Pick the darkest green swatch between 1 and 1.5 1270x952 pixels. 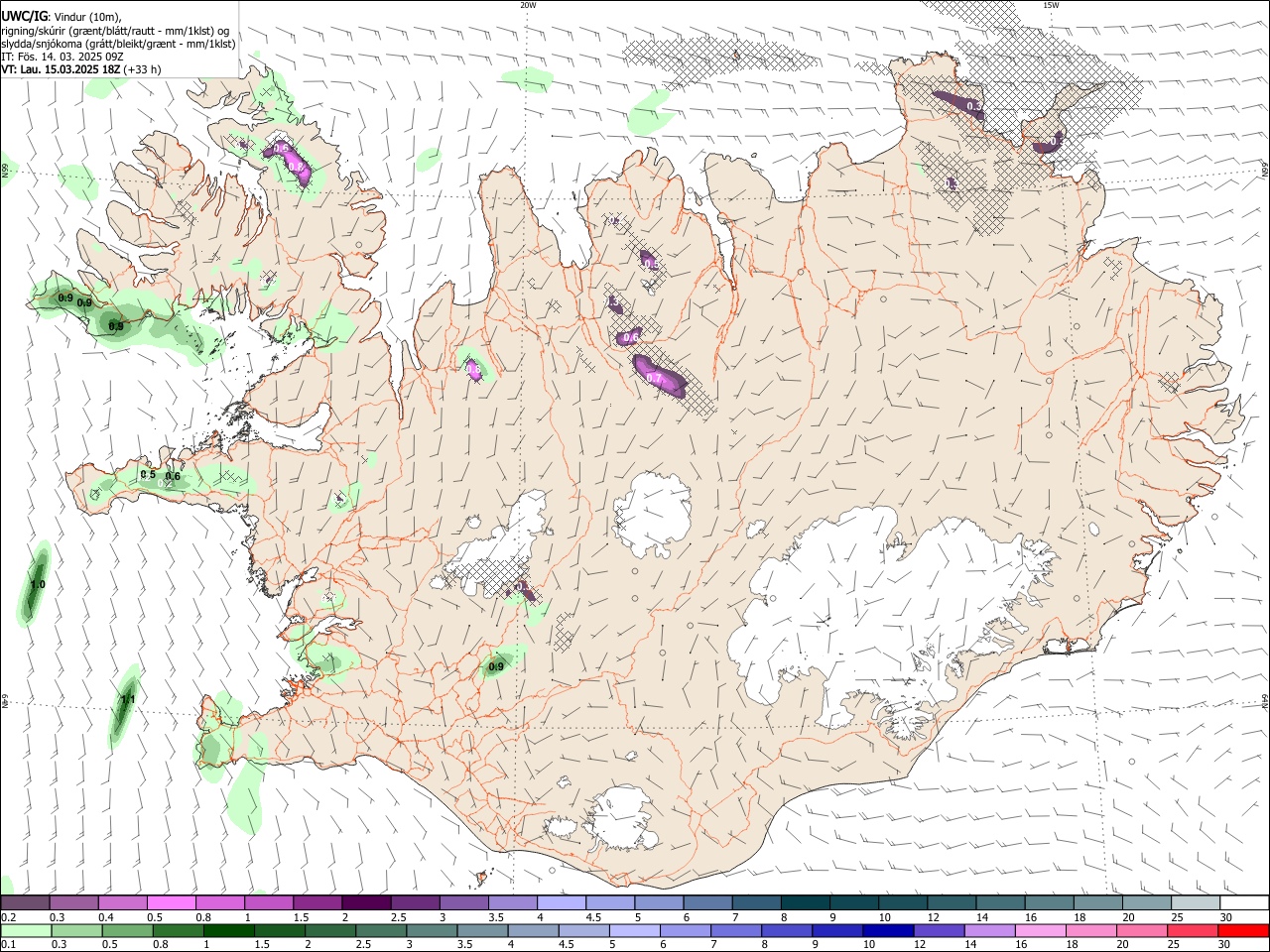tap(228, 930)
